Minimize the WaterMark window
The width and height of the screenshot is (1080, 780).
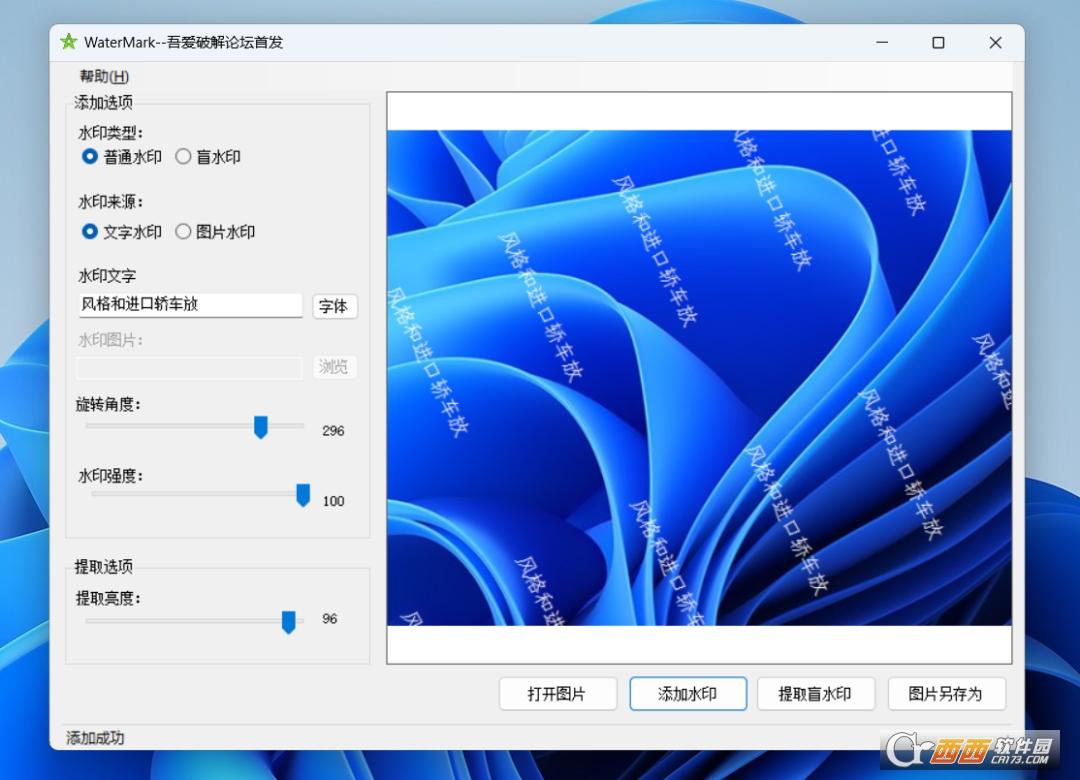tap(882, 43)
